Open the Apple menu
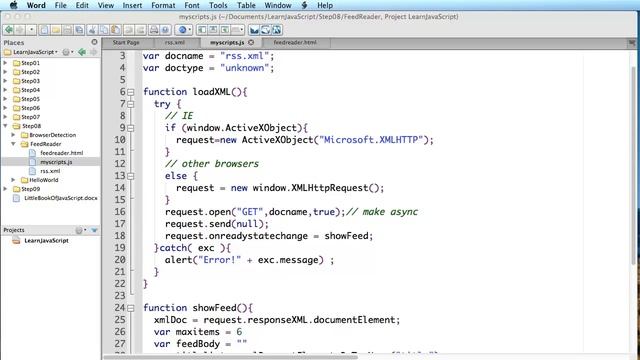The height and width of the screenshot is (360, 640). [13, 5]
